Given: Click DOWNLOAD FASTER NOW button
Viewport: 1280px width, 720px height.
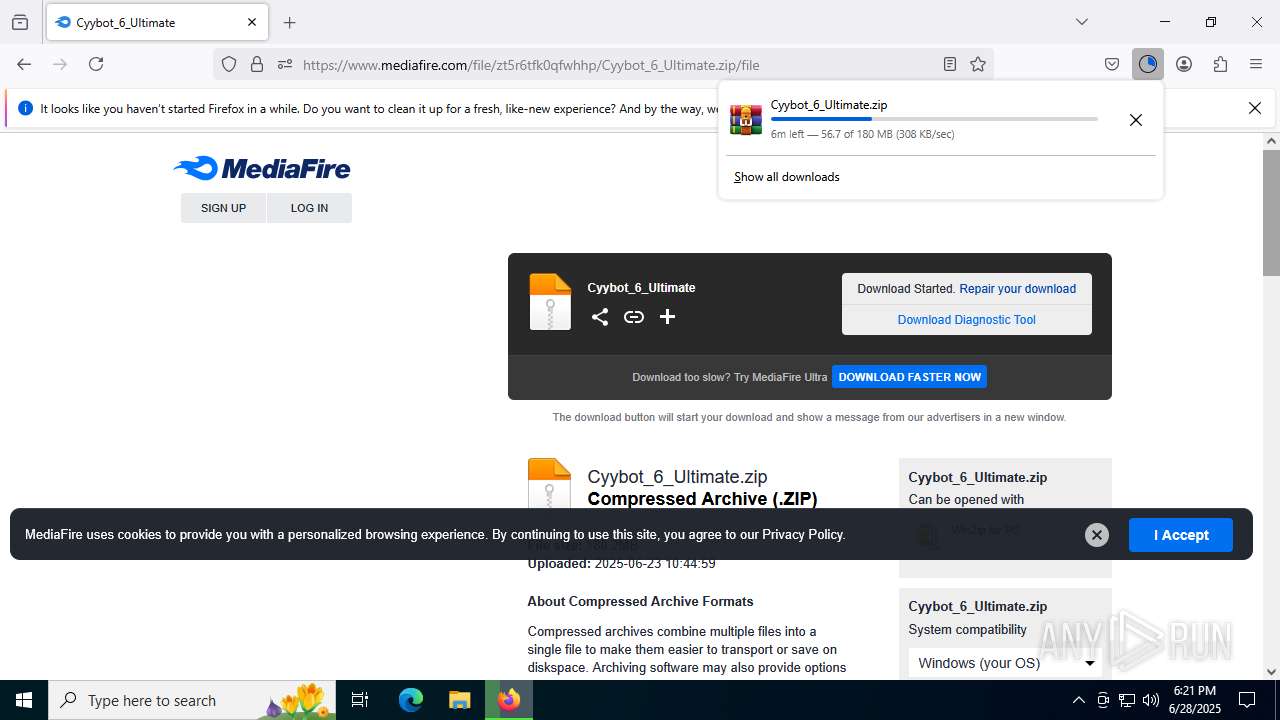Looking at the screenshot, I should pos(909,377).
